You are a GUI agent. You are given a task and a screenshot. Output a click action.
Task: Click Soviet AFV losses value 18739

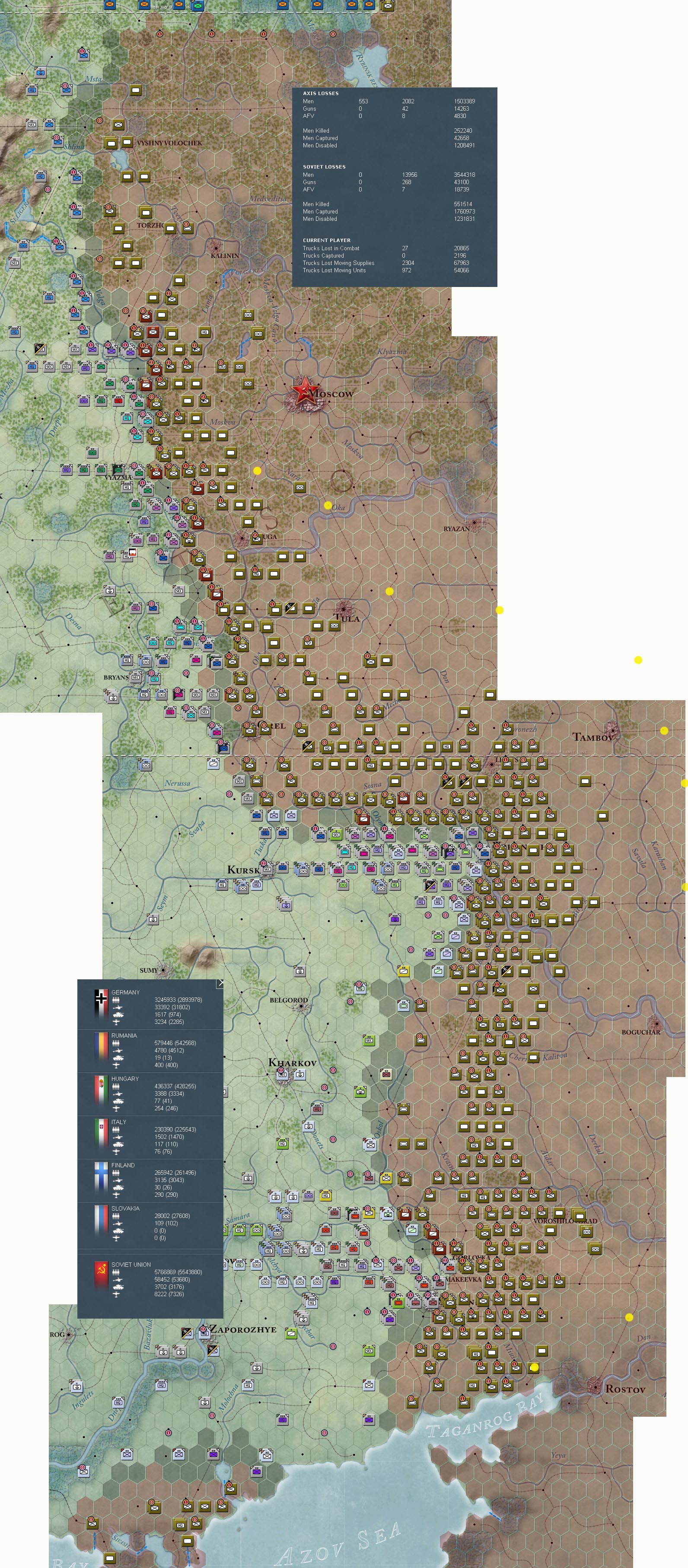(x=462, y=189)
